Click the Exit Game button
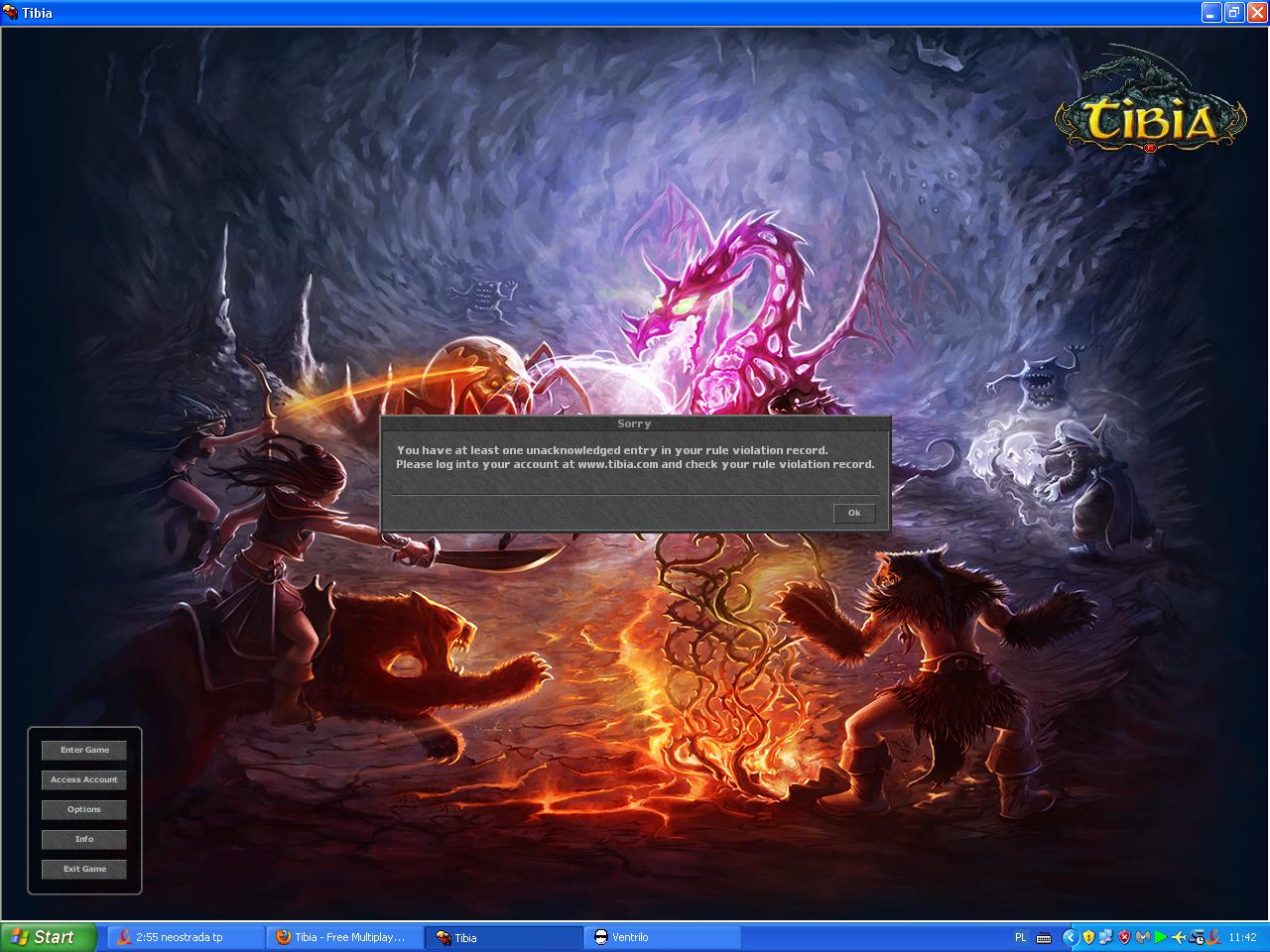Viewport: 1270px width, 952px height. pyautogui.click(x=84, y=869)
